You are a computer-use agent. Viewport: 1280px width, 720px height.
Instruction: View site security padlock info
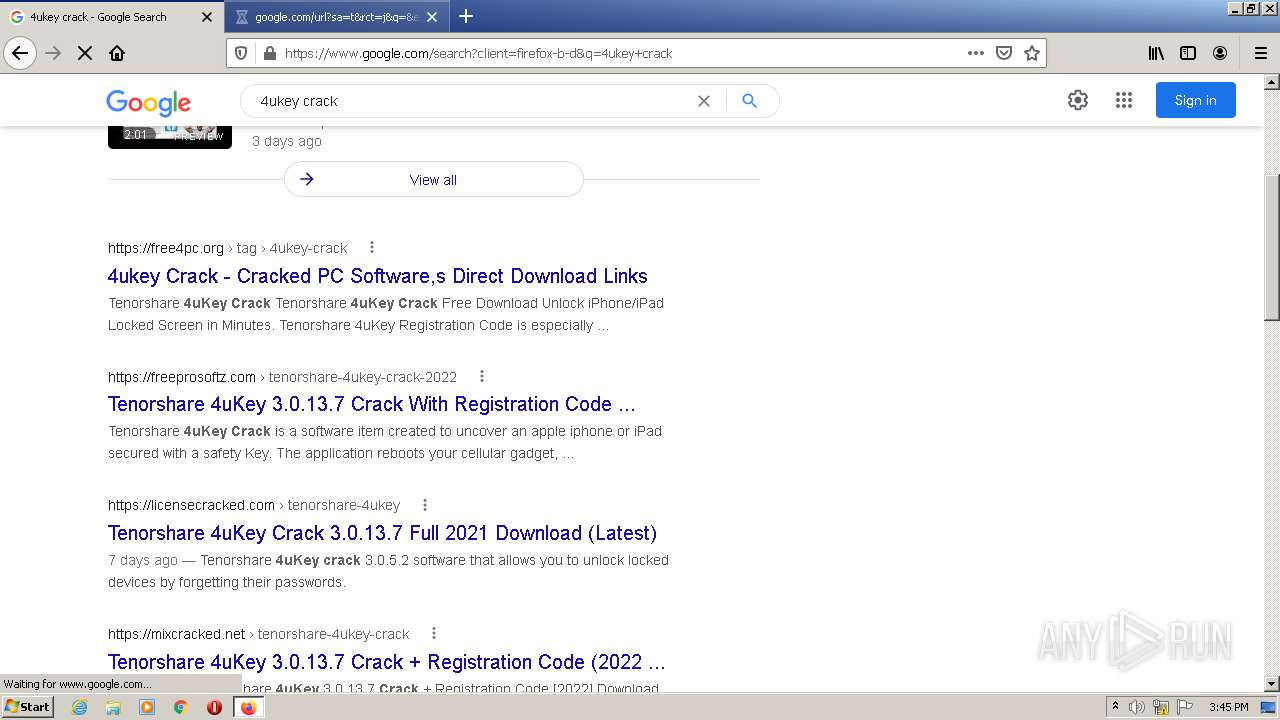click(x=269, y=53)
